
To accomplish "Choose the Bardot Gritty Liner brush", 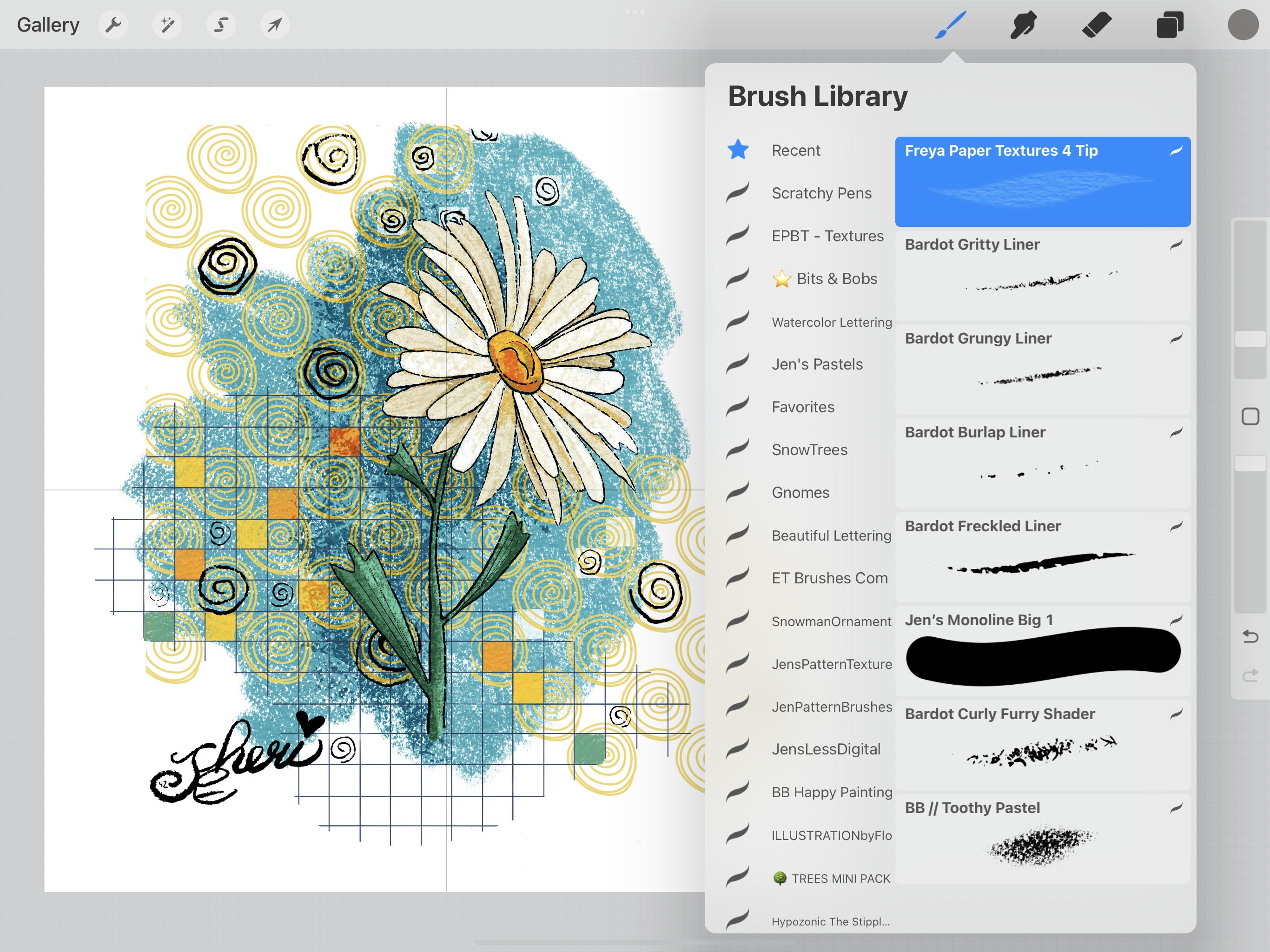I will point(1042,276).
